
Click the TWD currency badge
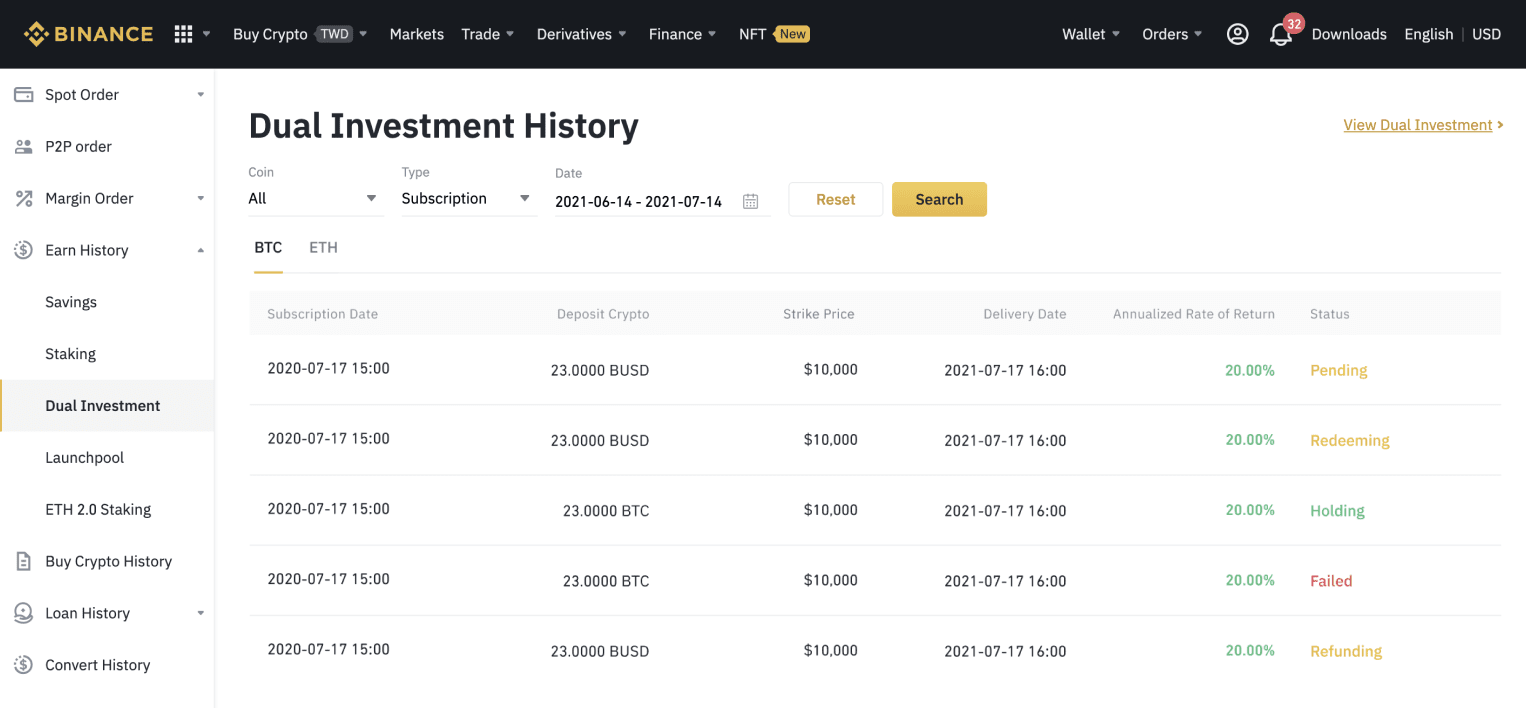pyautogui.click(x=335, y=34)
